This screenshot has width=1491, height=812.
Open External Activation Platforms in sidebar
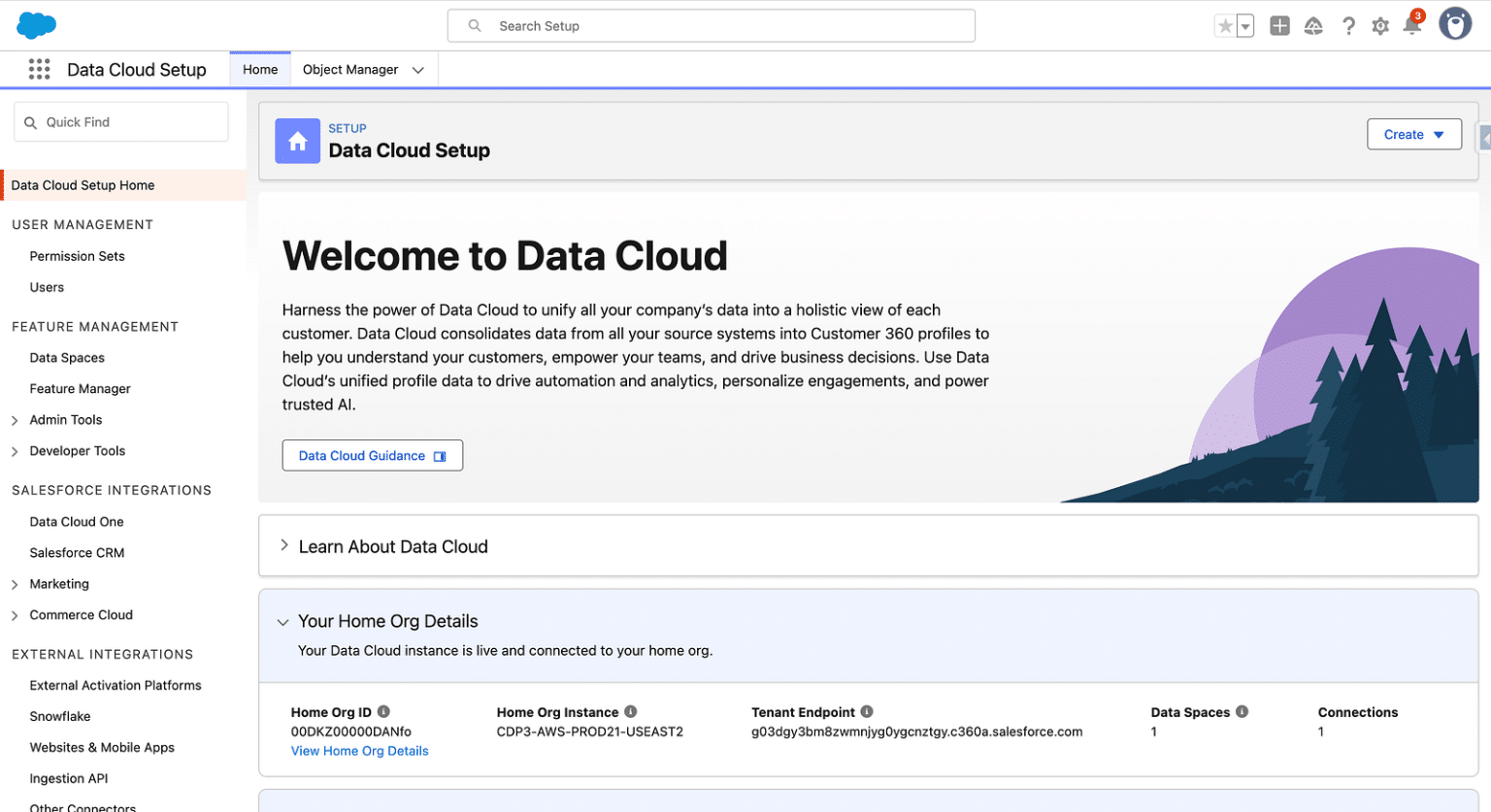click(x=116, y=685)
